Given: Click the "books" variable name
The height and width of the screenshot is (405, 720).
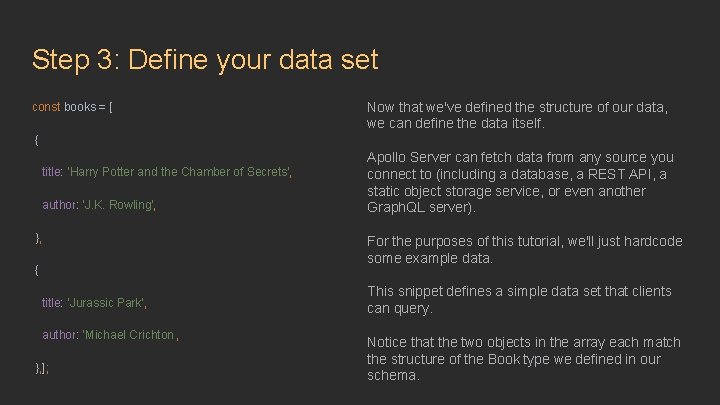Looking at the screenshot, I should click(x=82, y=106).
